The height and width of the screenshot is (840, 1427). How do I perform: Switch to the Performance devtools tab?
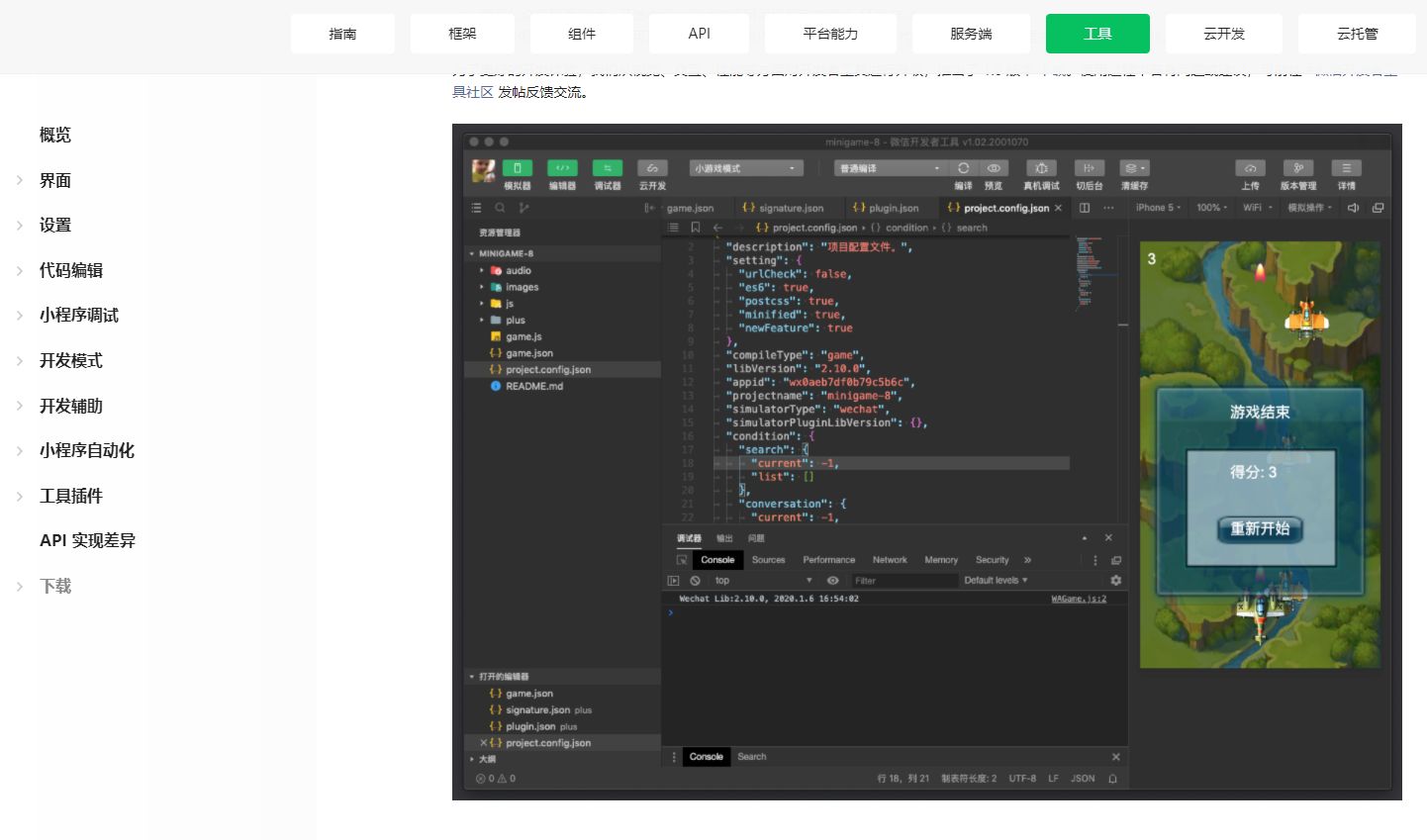828,560
